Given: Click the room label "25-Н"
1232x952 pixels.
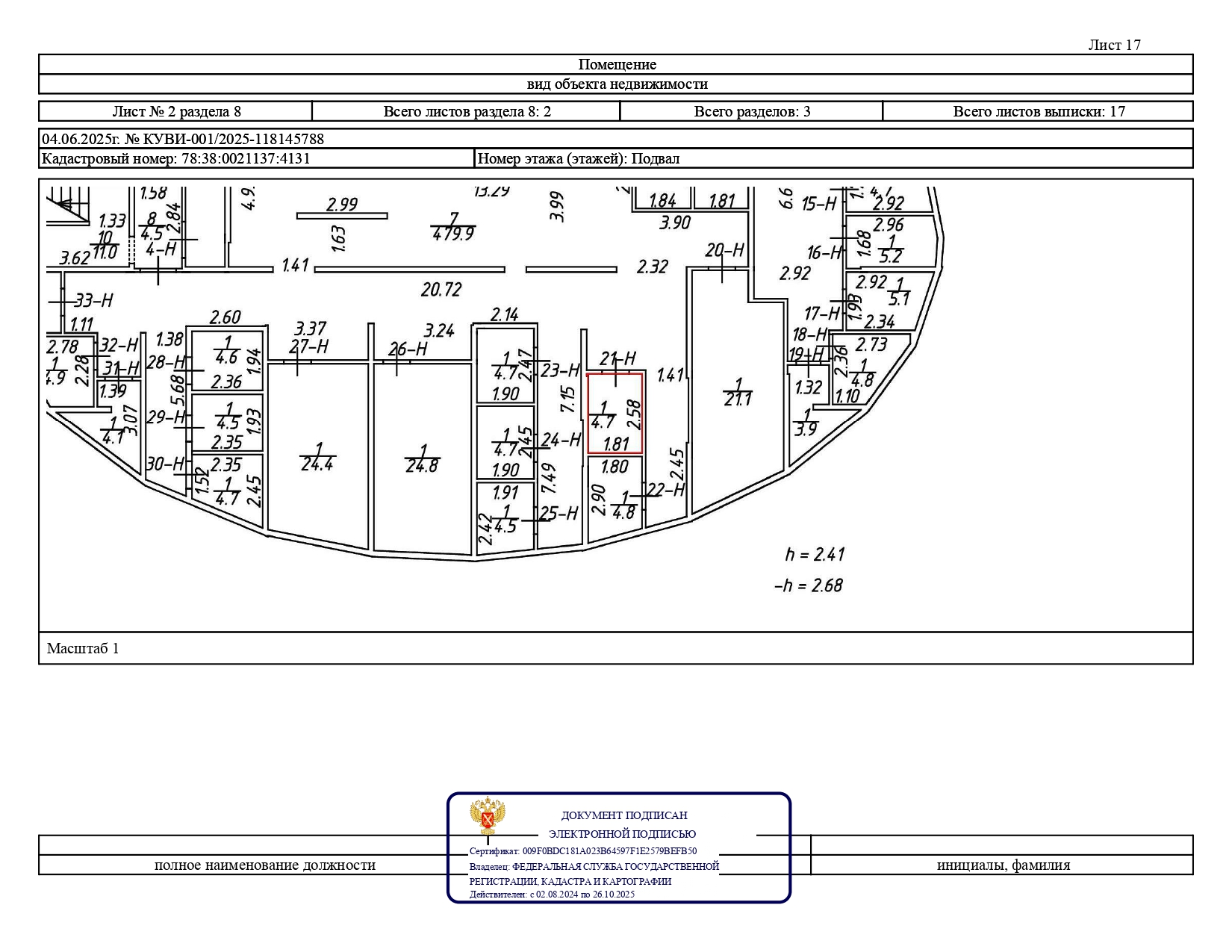Looking at the screenshot, I should coord(559,513).
